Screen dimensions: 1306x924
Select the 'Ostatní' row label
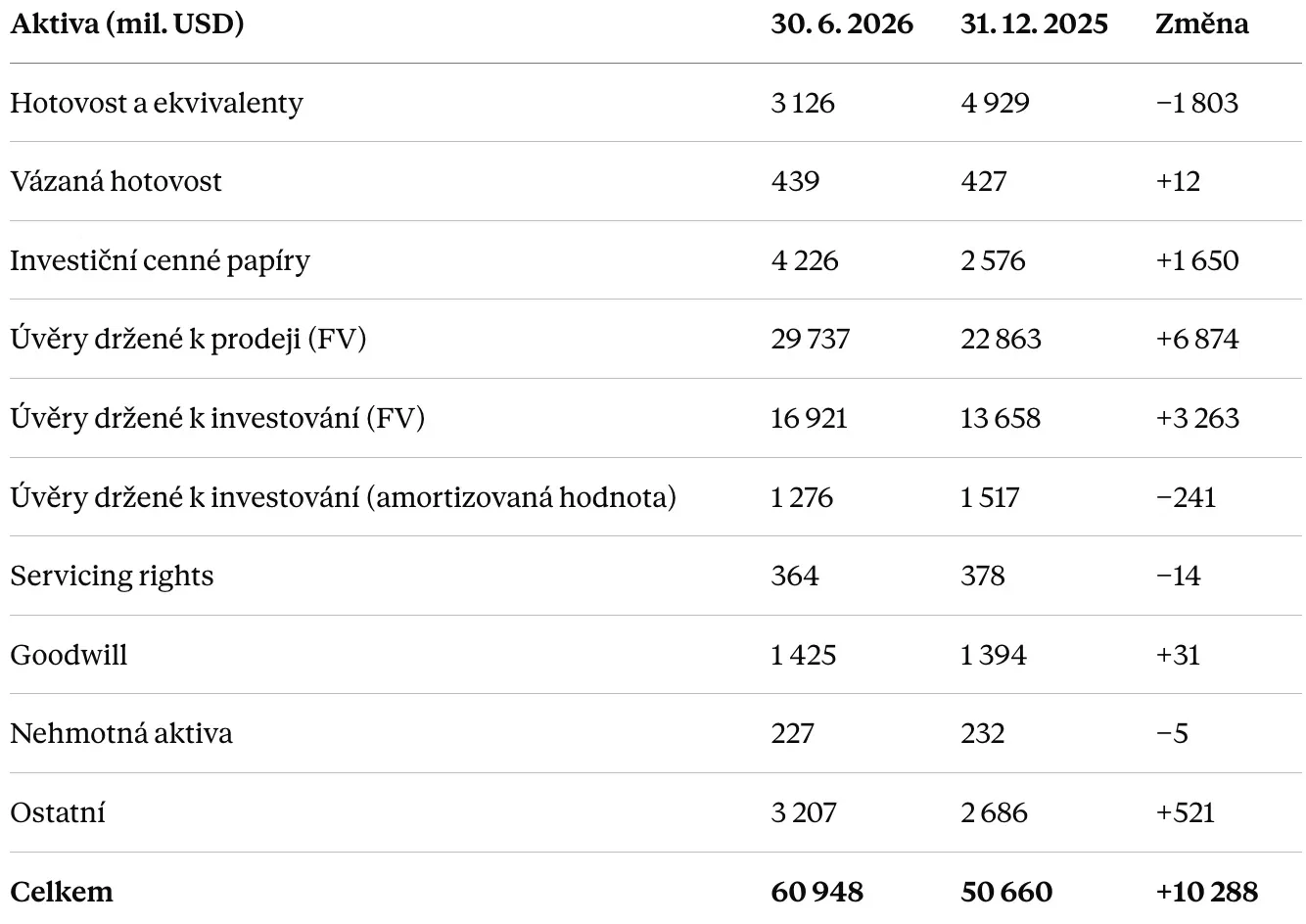58,812
